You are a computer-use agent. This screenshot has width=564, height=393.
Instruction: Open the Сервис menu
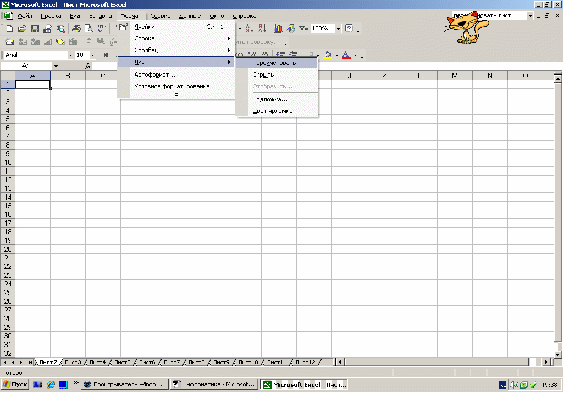[160, 16]
